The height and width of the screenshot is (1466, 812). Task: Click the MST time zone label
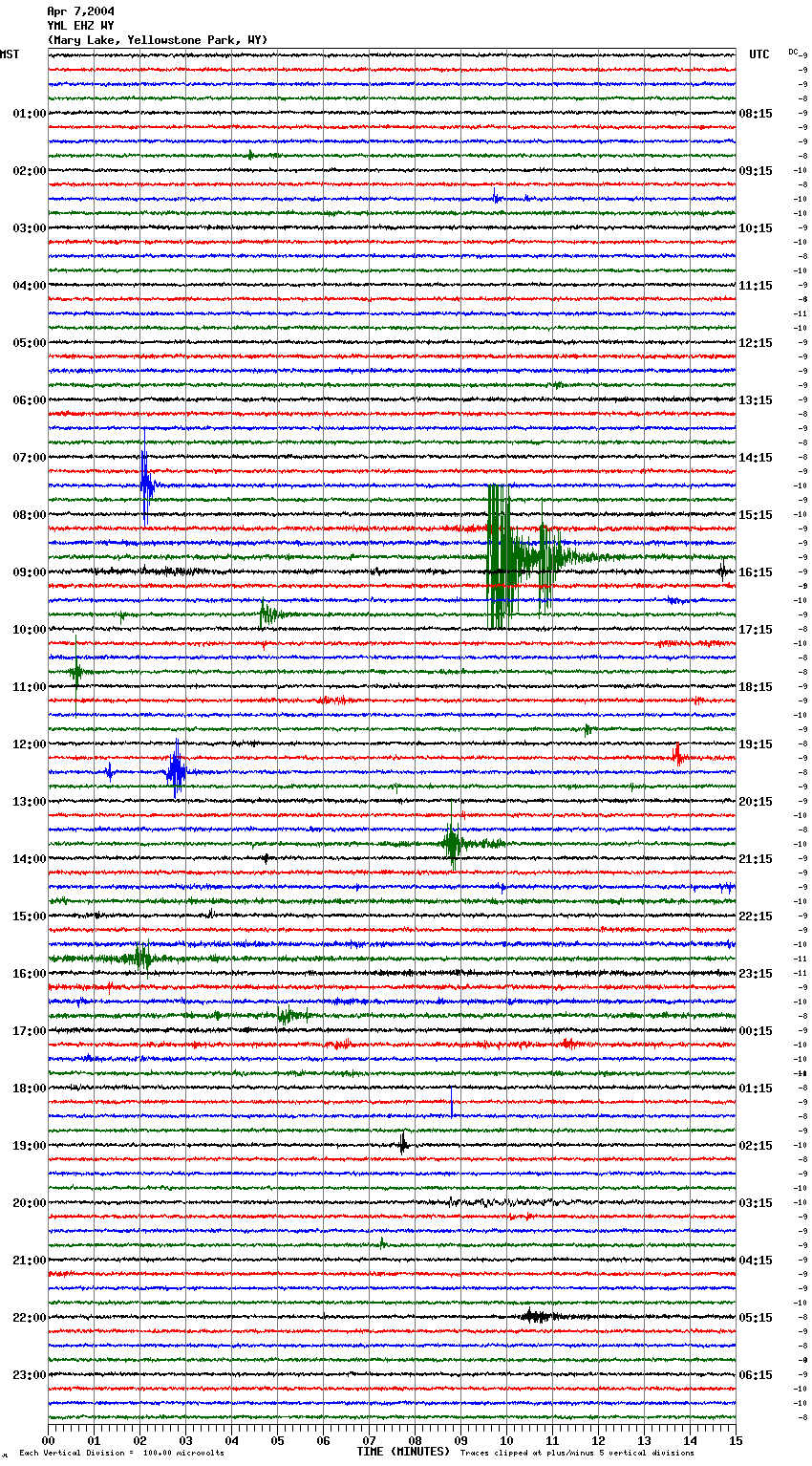10,54
